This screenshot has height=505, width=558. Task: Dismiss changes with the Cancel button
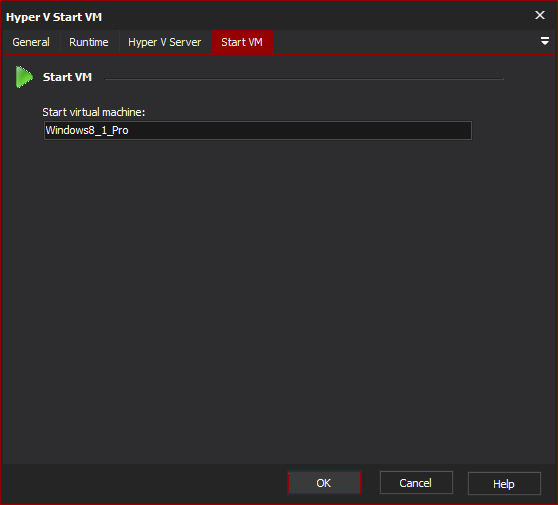point(416,483)
